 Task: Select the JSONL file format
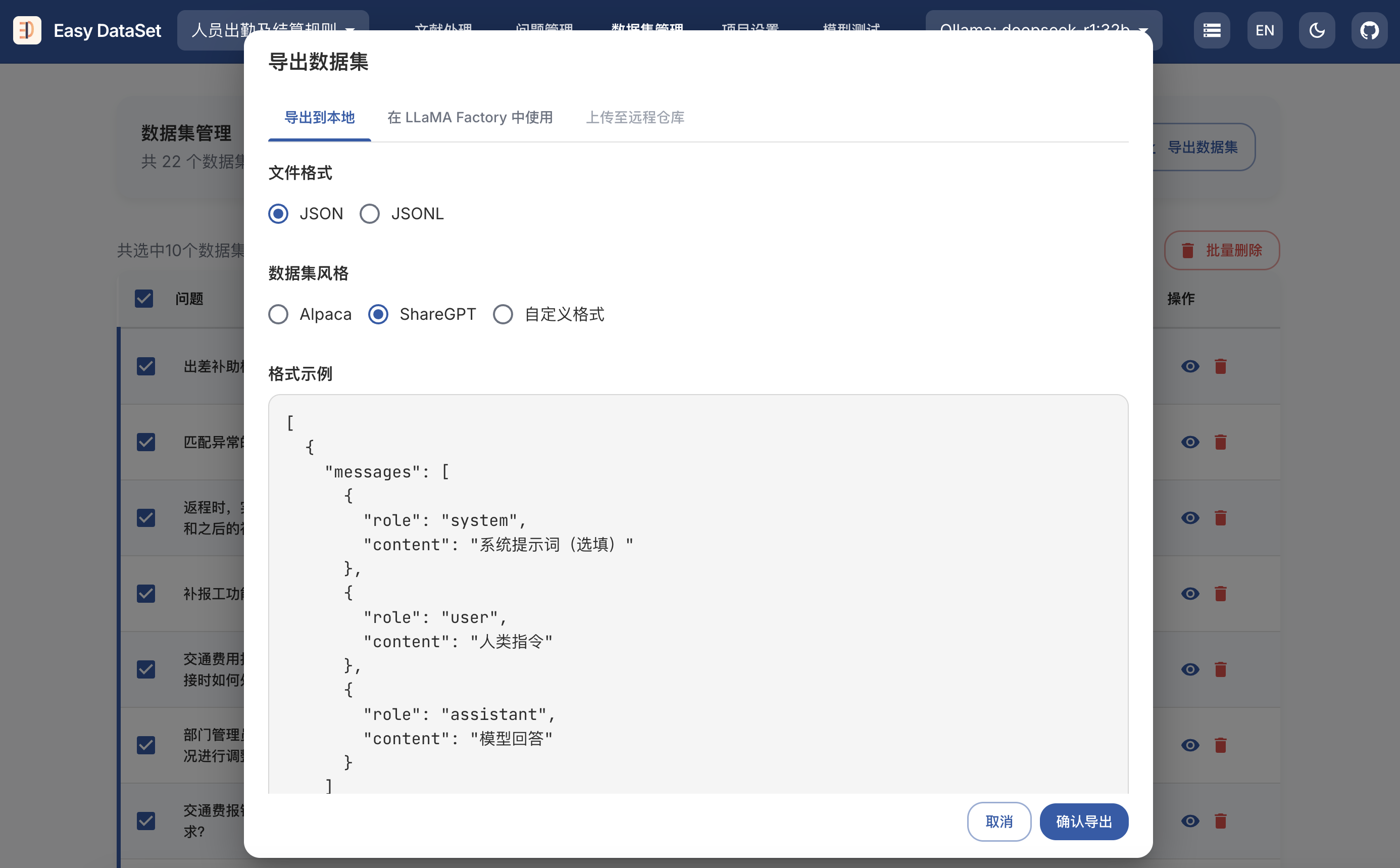370,214
